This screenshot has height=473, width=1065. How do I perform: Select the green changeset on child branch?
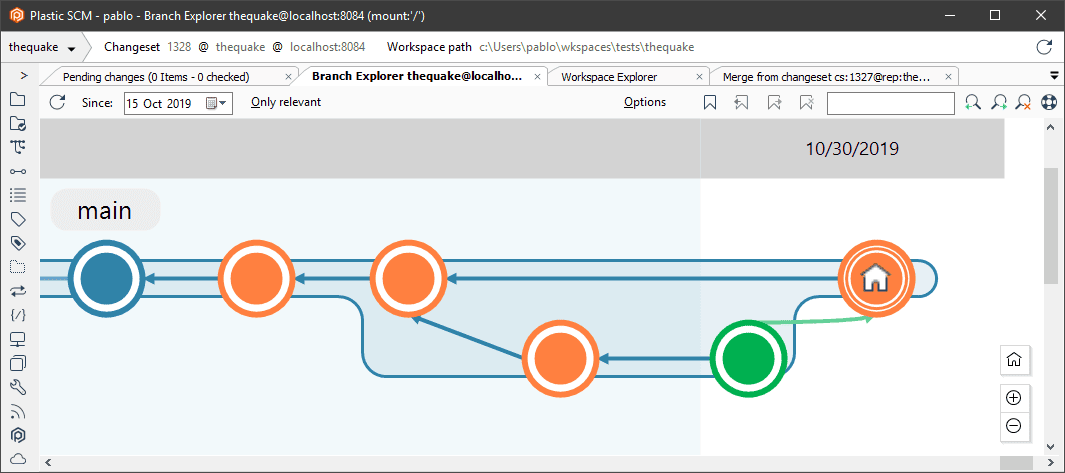748,358
